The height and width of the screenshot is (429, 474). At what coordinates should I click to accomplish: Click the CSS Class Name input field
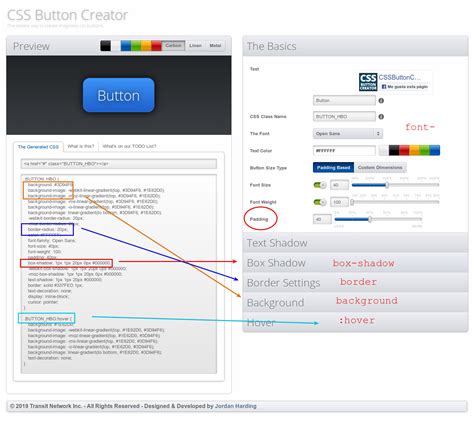[x=344, y=116]
